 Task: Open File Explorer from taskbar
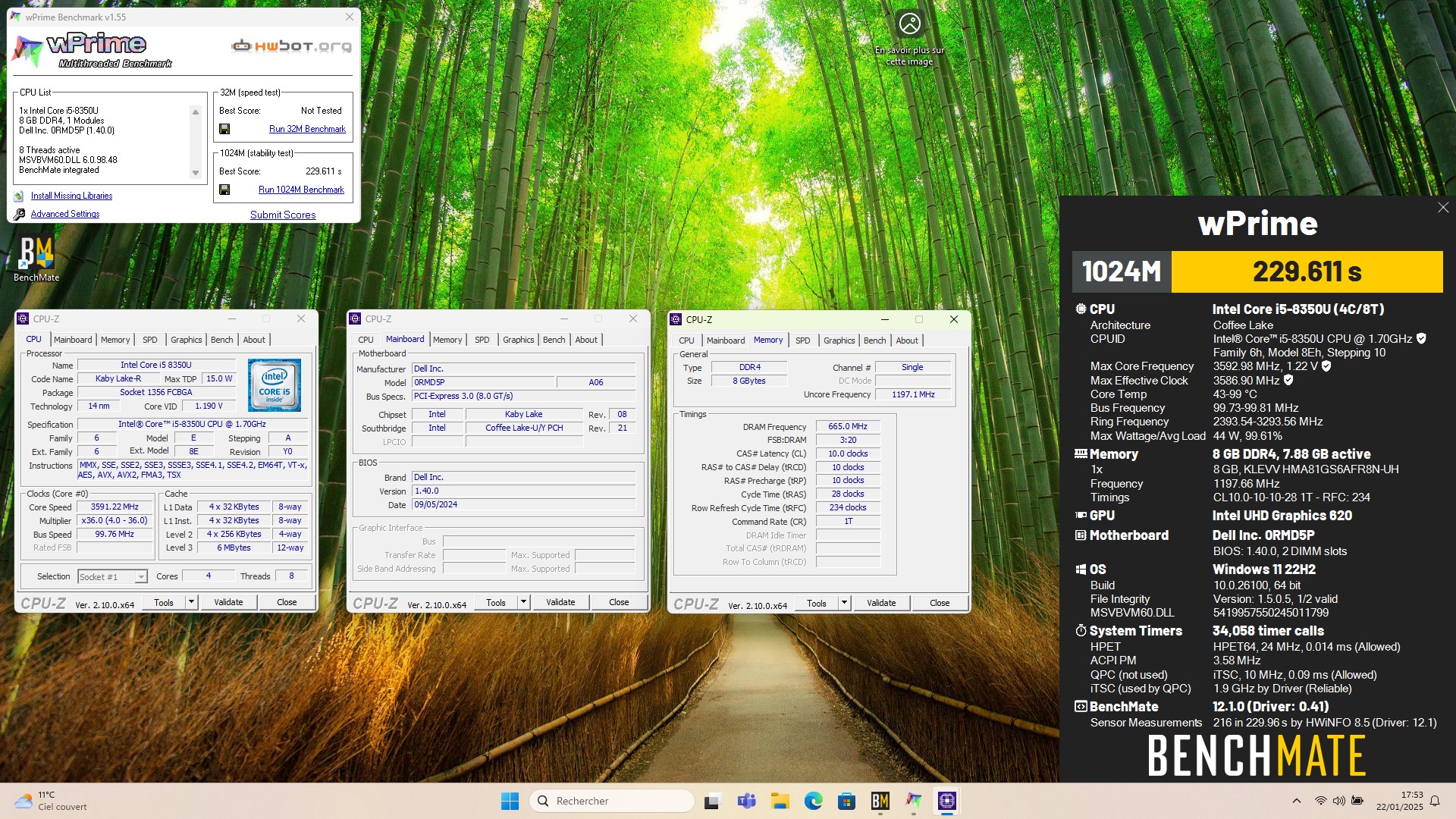pos(780,801)
